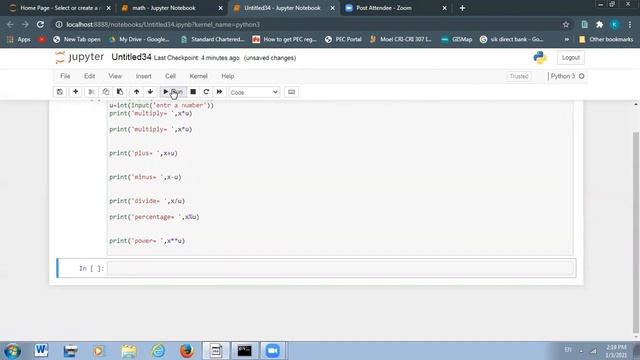The height and width of the screenshot is (360, 640).
Task: Open the cell type Code dropdown
Action: pos(254,92)
